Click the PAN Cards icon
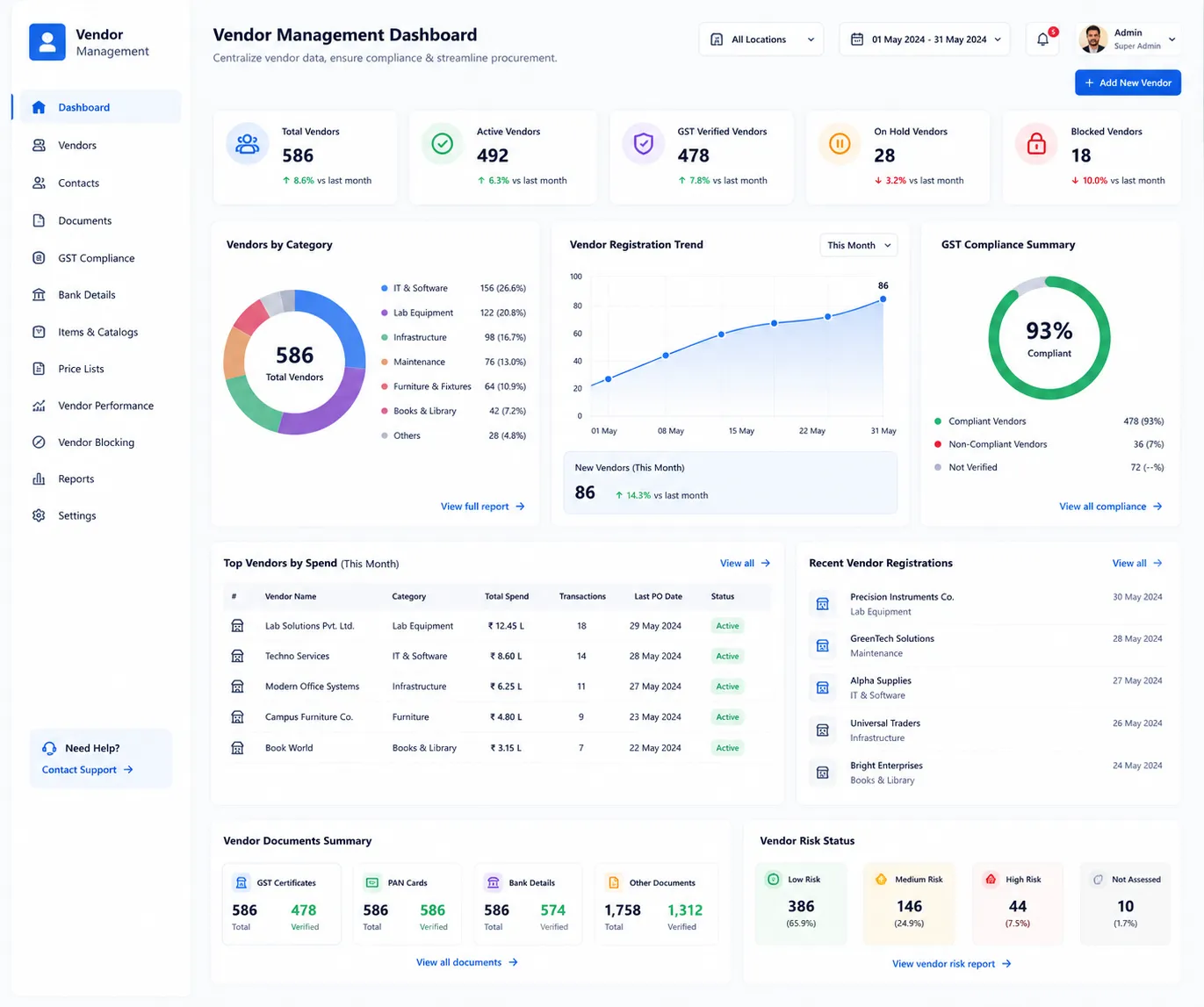The height and width of the screenshot is (1007, 1204). pyautogui.click(x=372, y=883)
